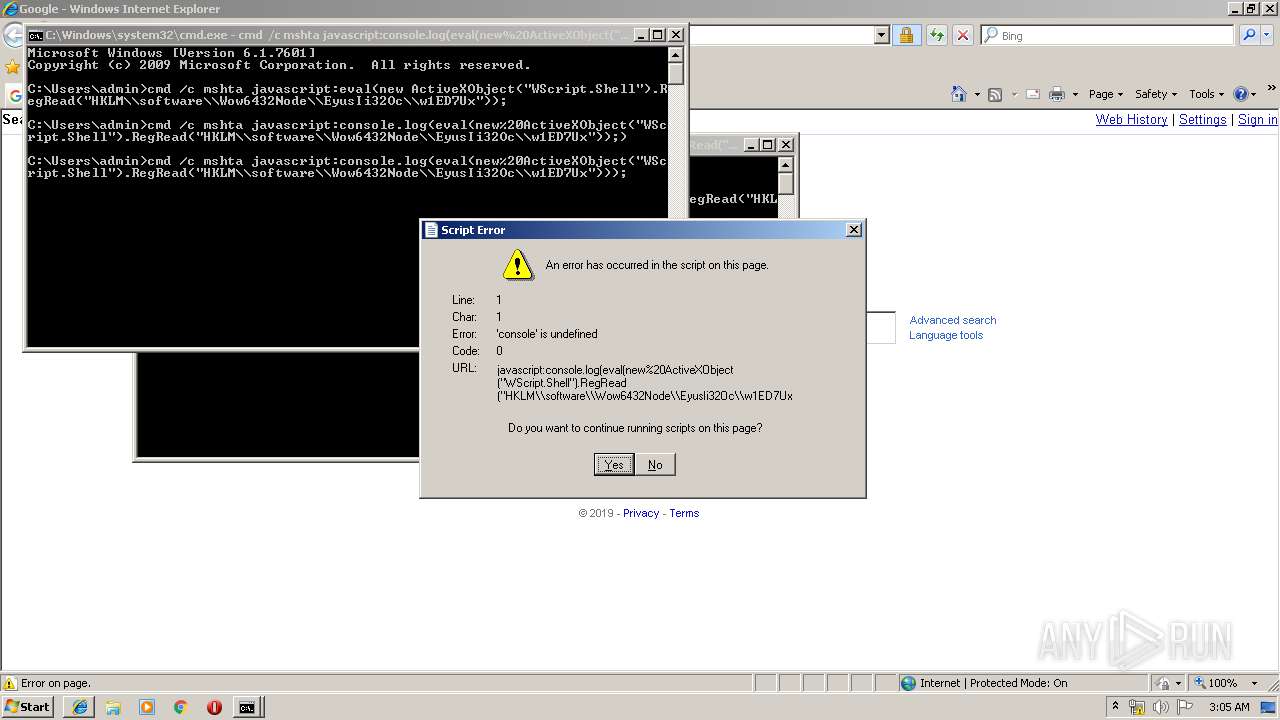This screenshot has height=720, width=1280.
Task: Click the RSS feeds icon
Action: 995,94
